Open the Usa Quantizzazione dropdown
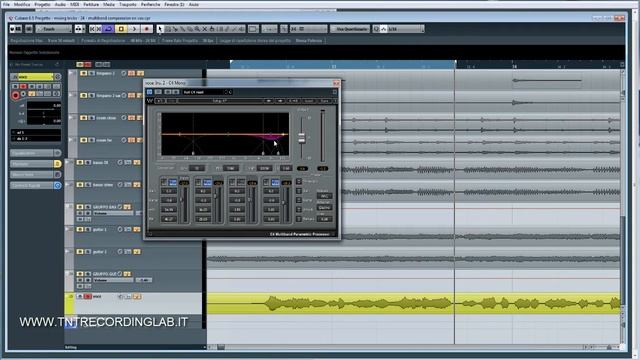The height and width of the screenshot is (360, 640). [350, 29]
